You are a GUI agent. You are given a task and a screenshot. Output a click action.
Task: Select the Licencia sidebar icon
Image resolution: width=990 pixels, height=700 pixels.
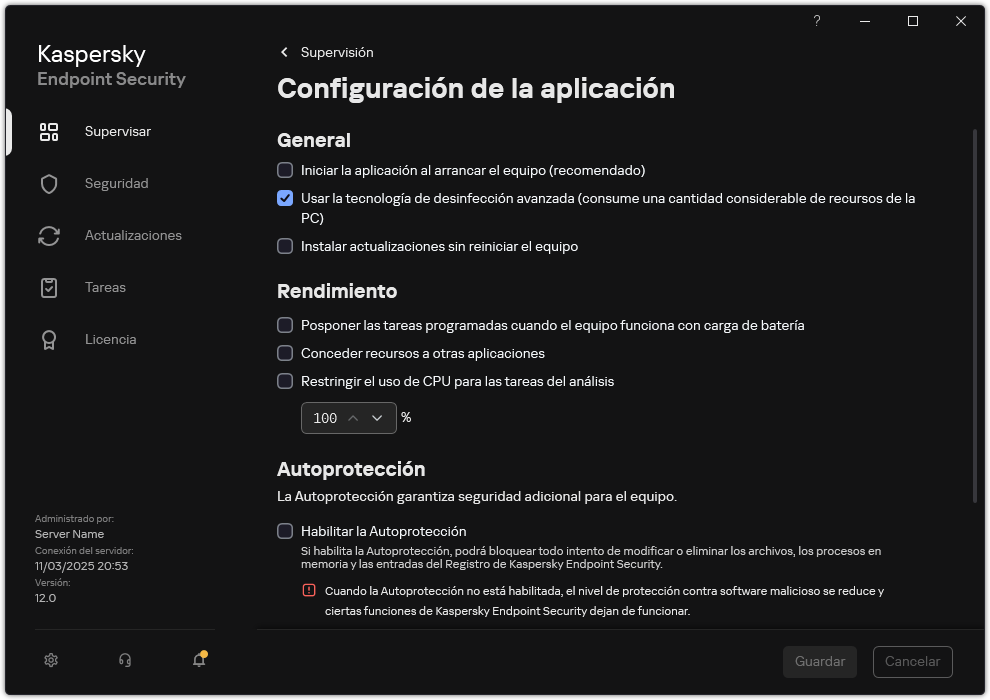tap(48, 339)
